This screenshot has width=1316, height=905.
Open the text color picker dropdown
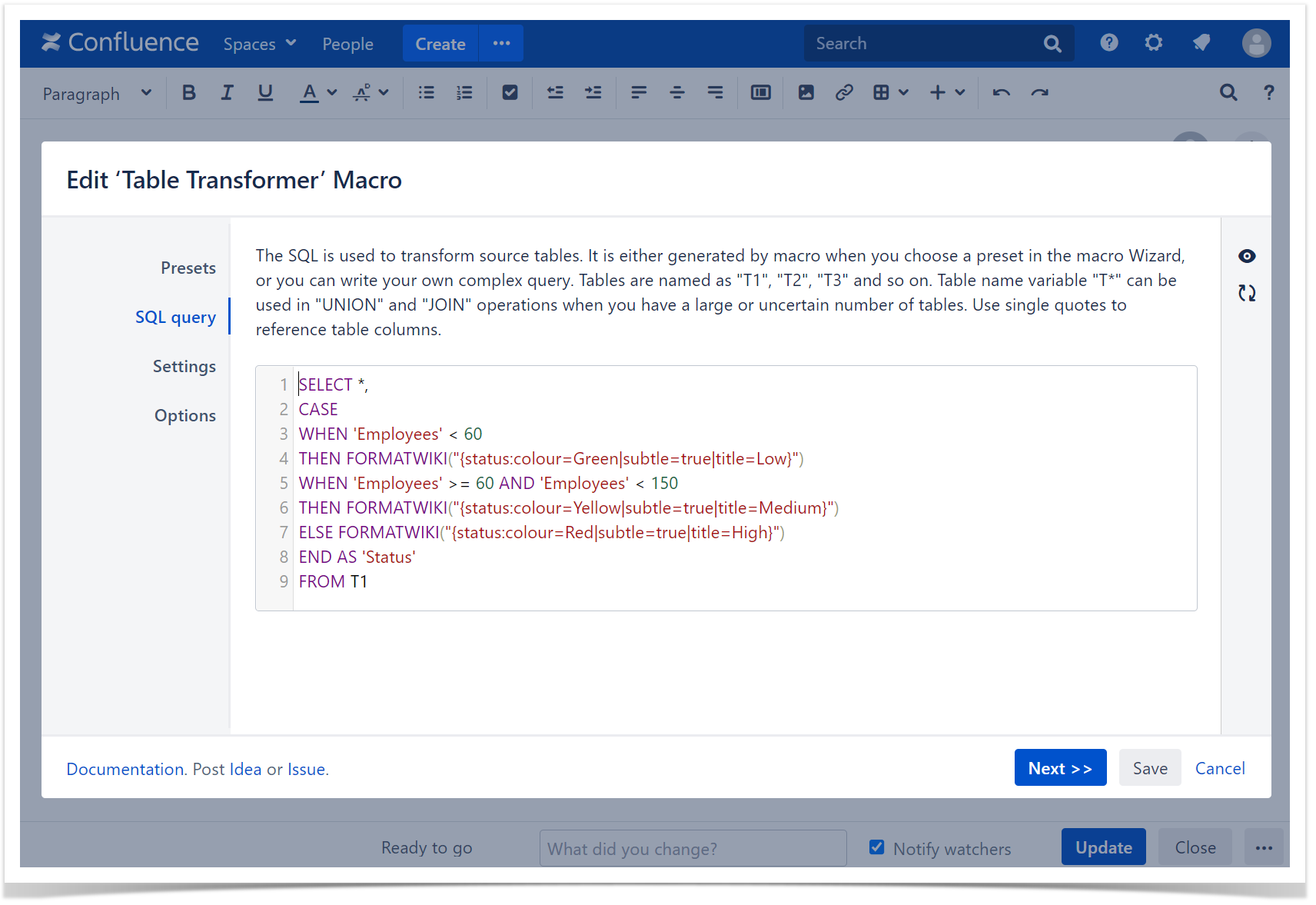click(x=332, y=93)
